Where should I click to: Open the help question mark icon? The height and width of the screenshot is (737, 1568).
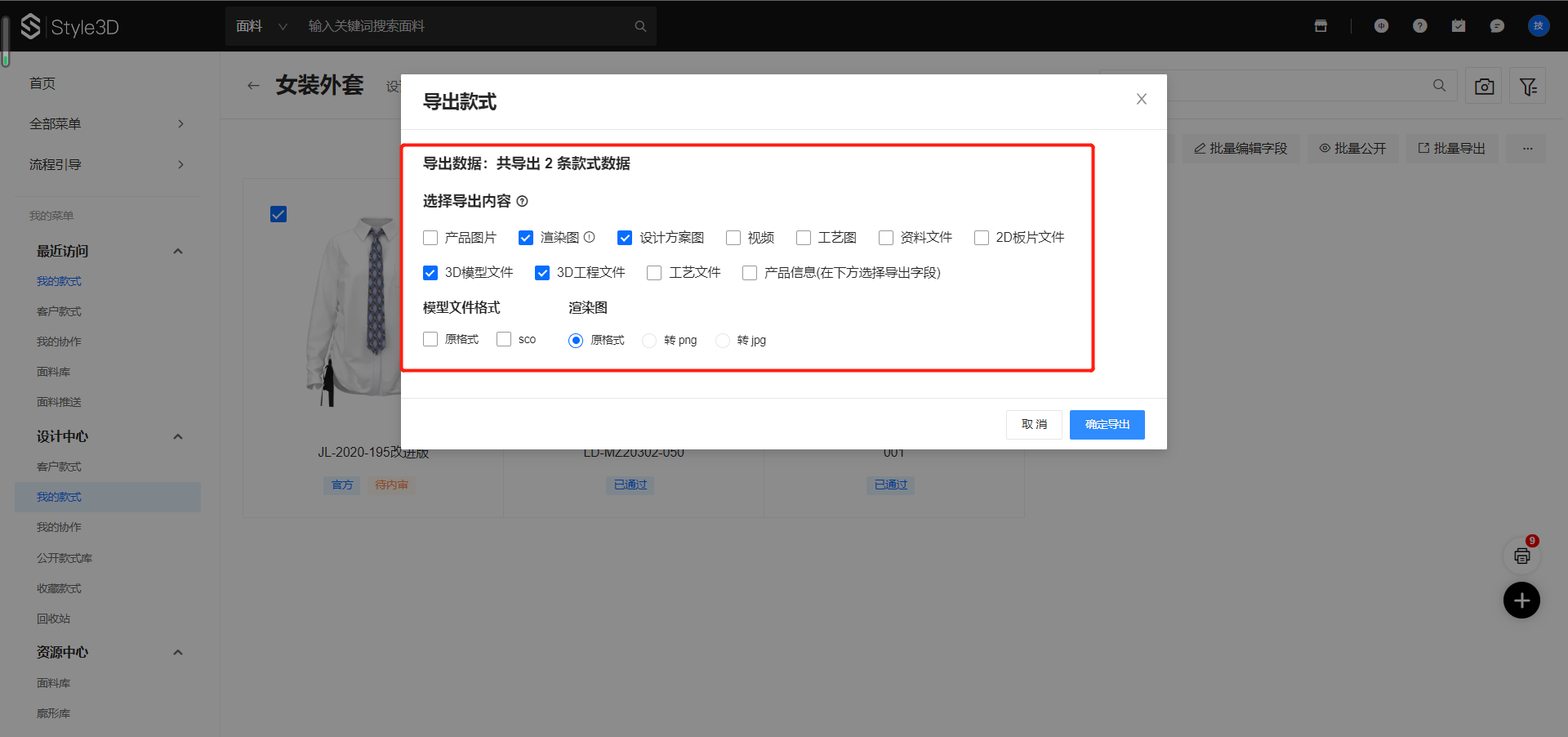[x=1420, y=26]
